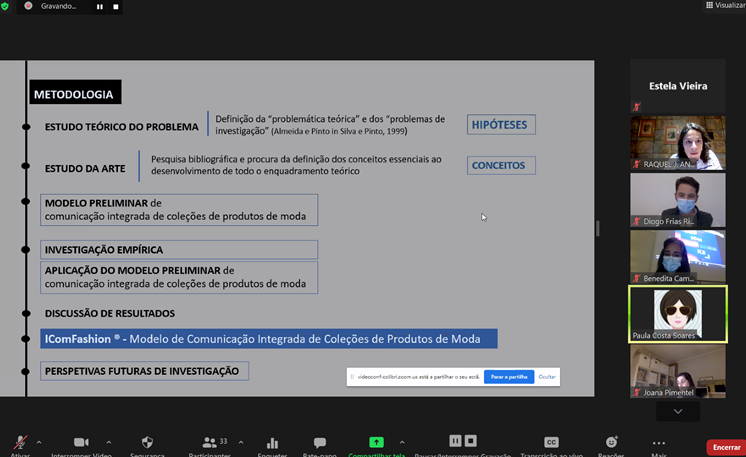Screen dimensions: 746x457
Task: Open the Mais options menu
Action: pyautogui.click(x=659, y=442)
